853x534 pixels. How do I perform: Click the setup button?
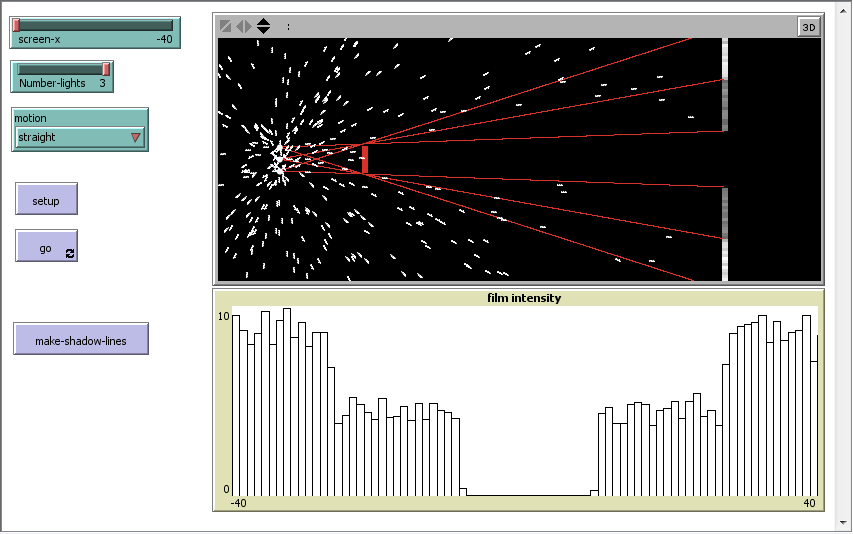(46, 198)
